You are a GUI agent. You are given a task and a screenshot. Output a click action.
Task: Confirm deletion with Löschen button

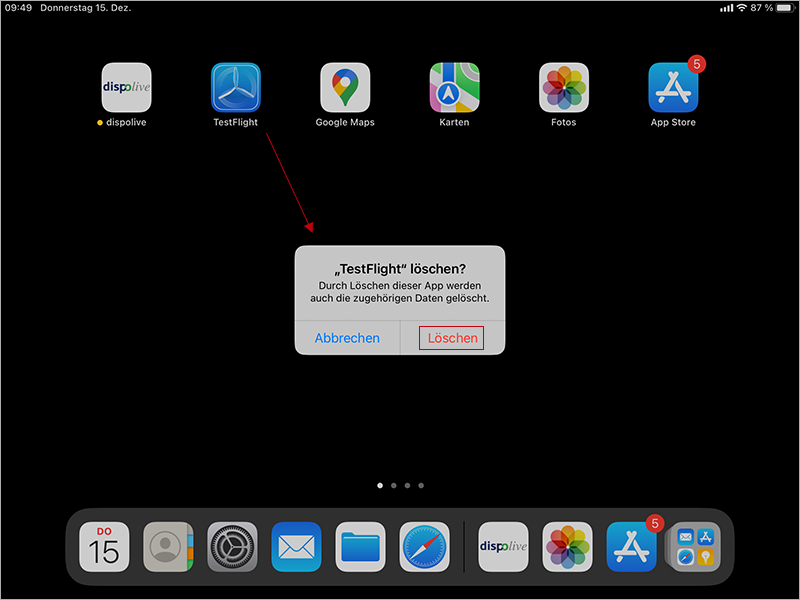tap(452, 338)
